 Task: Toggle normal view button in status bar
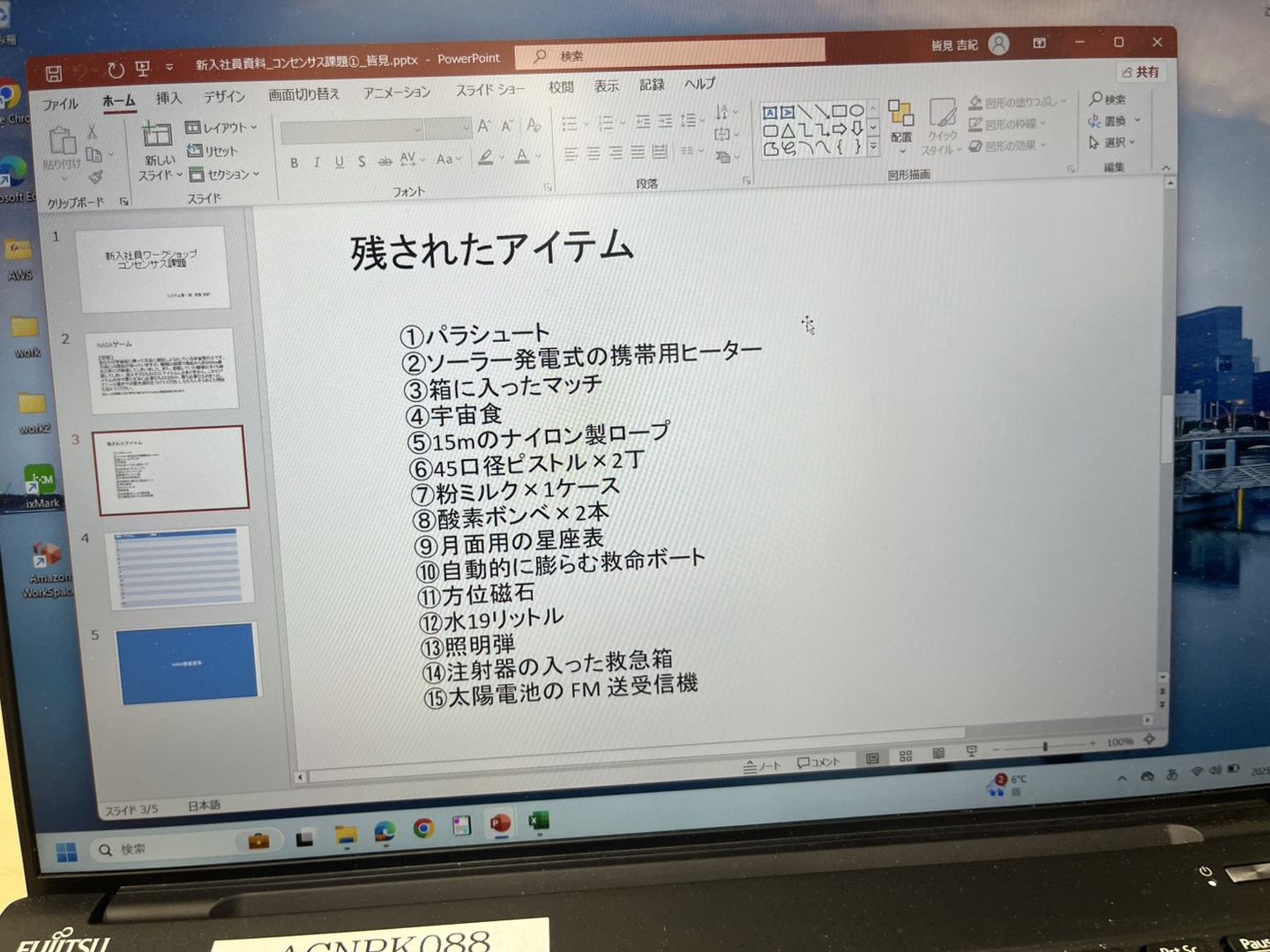pyautogui.click(x=872, y=758)
